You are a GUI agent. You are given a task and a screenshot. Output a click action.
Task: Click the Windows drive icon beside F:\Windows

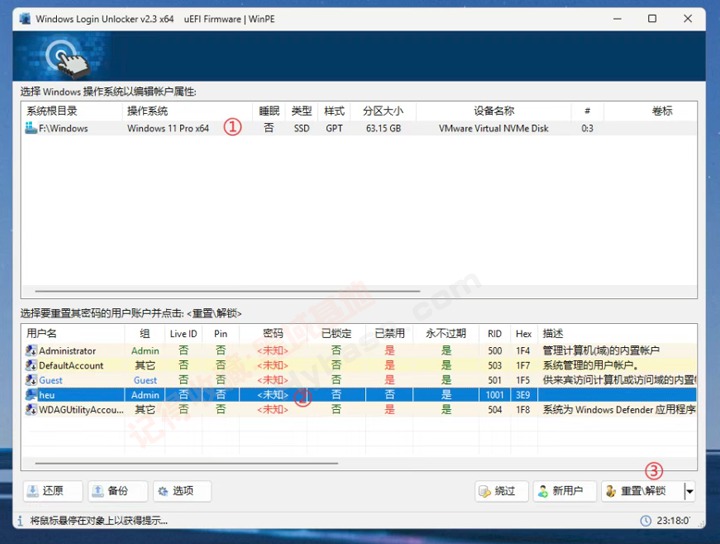coord(31,128)
